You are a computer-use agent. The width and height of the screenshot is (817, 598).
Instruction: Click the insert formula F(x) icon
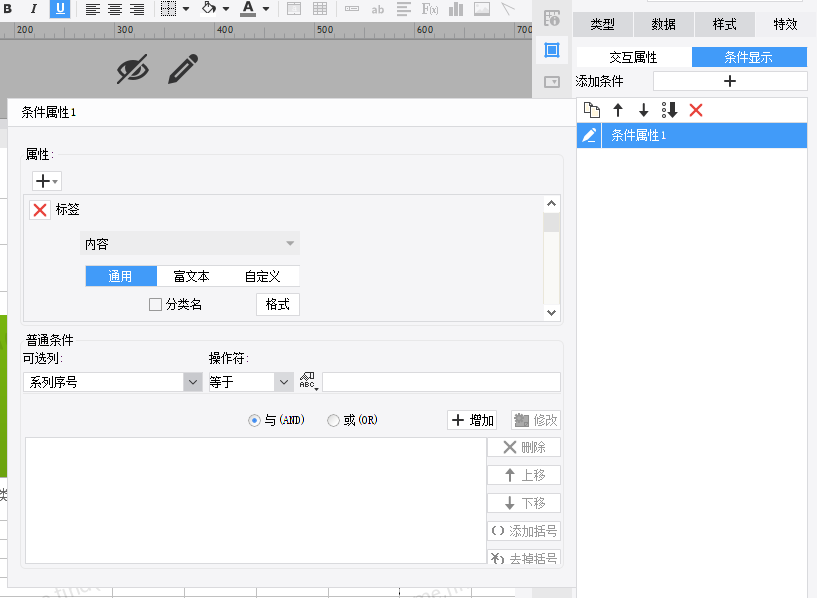pos(430,9)
